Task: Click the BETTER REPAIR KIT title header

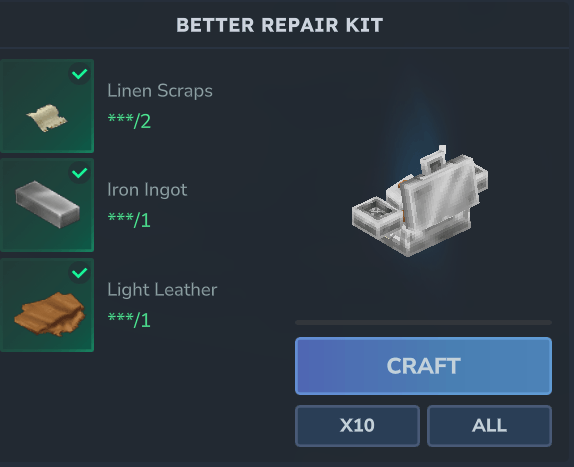Action: tap(280, 25)
